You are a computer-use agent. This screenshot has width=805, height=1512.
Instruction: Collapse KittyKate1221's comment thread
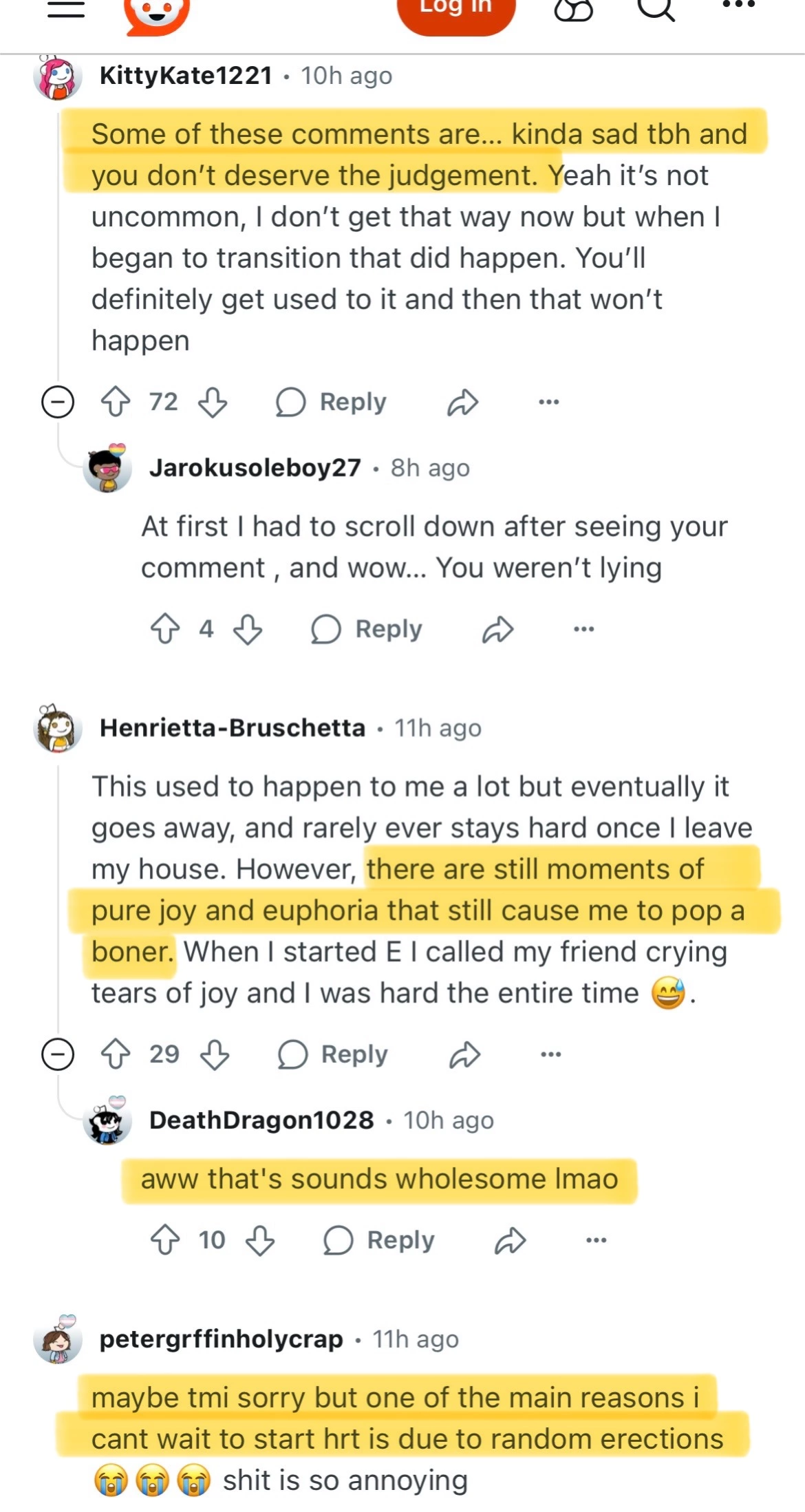click(x=58, y=402)
